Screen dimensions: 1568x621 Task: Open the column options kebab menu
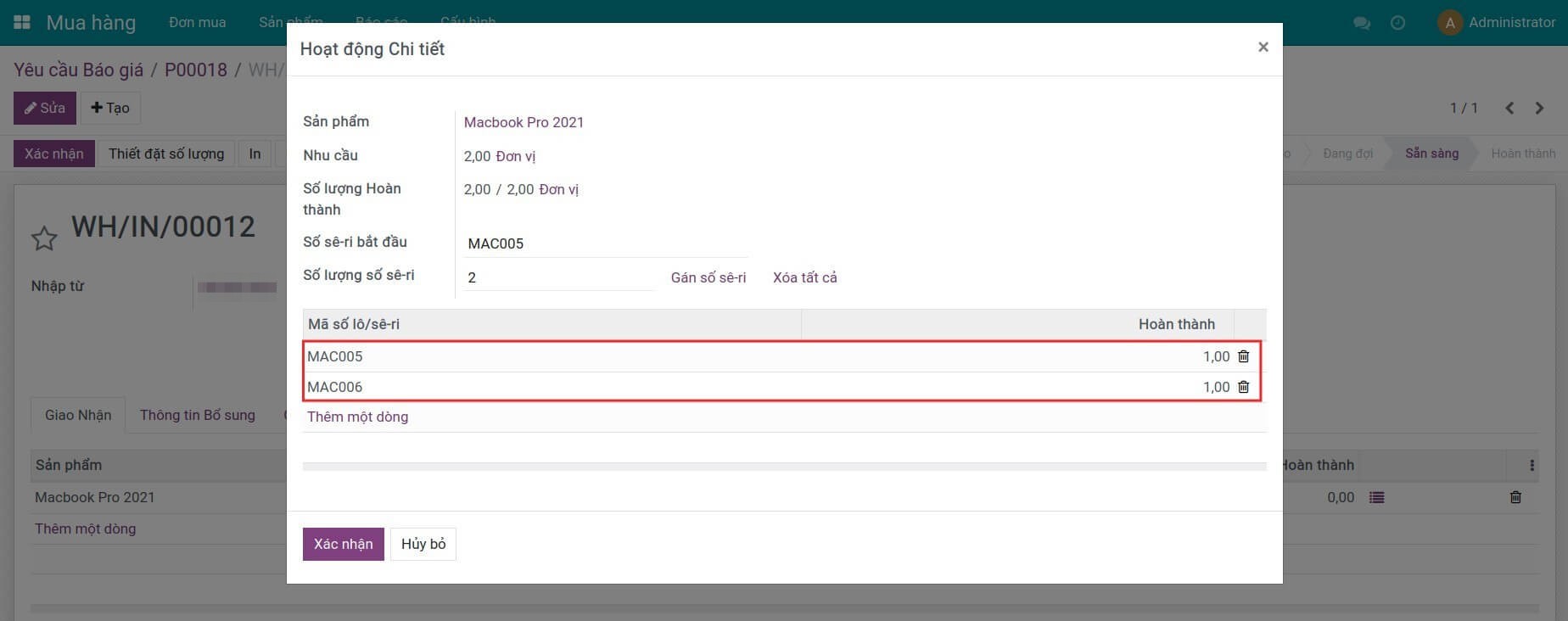[x=1532, y=465]
